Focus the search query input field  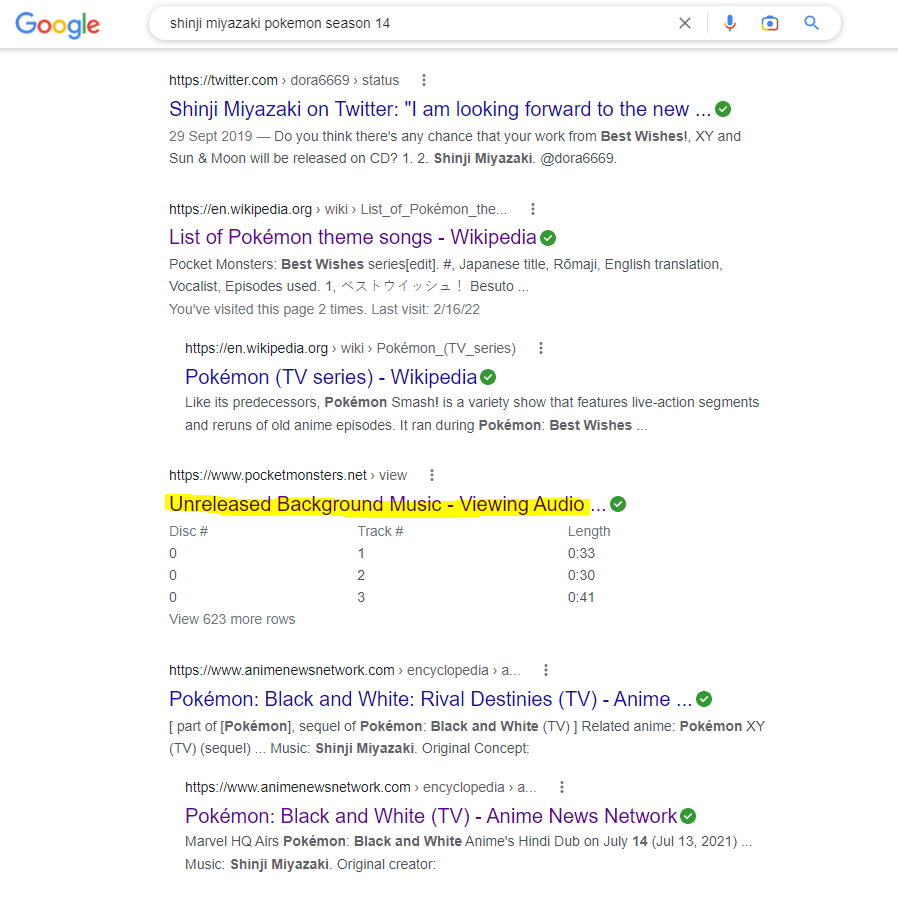pos(419,23)
